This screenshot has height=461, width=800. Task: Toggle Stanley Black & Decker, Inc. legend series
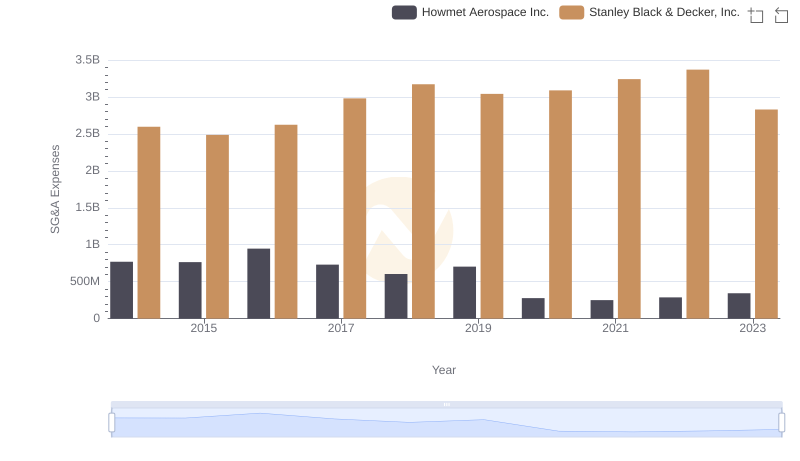pyautogui.click(x=649, y=12)
